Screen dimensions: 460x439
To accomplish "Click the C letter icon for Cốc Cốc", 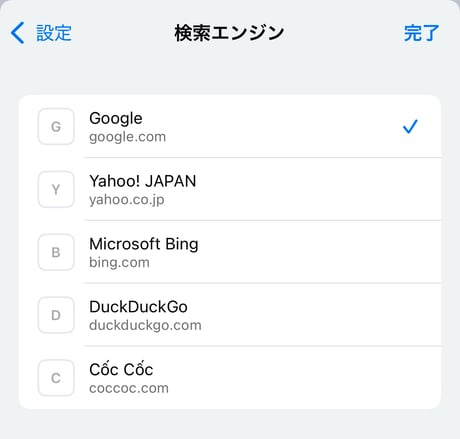I will (x=56, y=378).
